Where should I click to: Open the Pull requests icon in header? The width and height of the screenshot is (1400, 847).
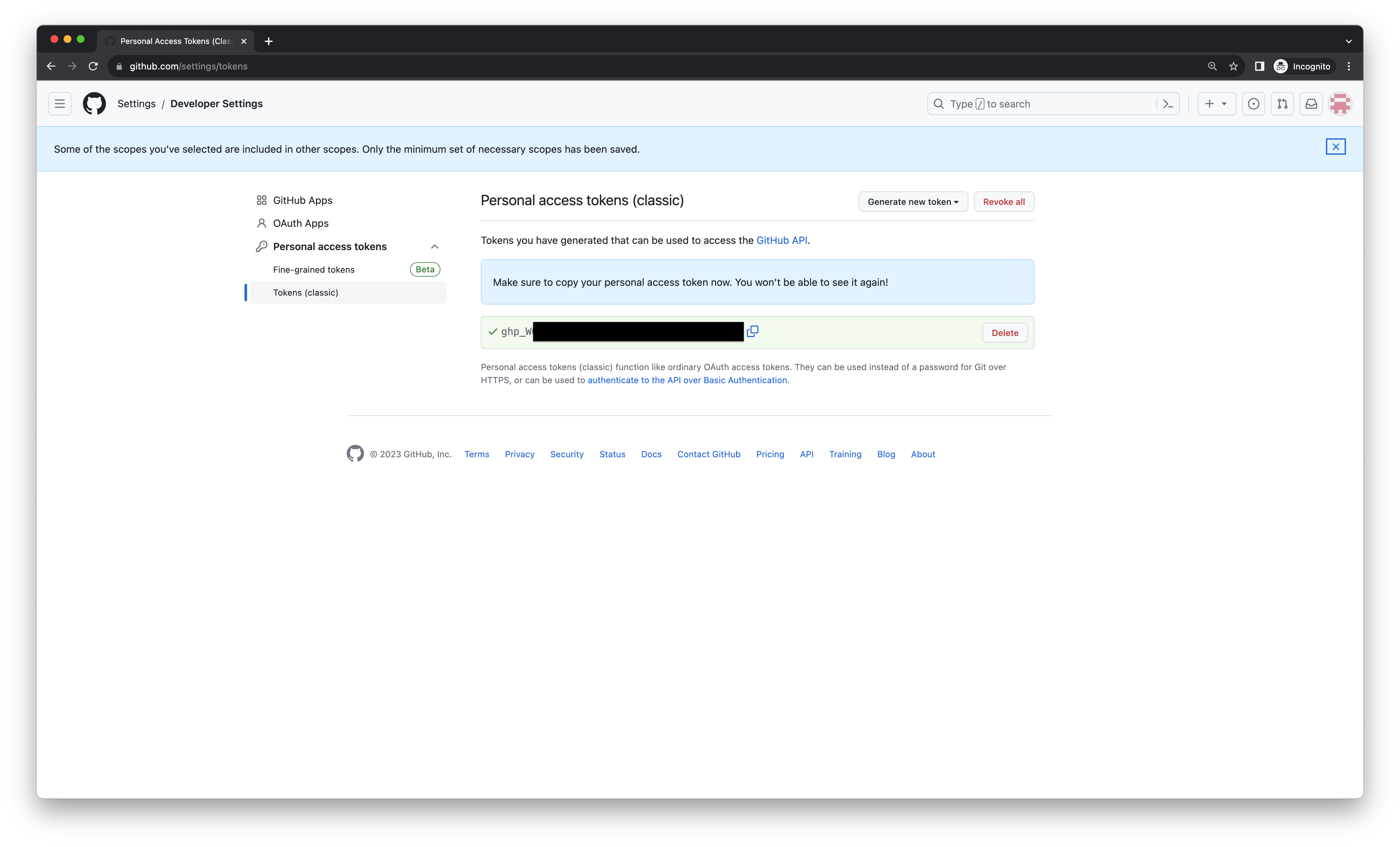pyautogui.click(x=1282, y=104)
